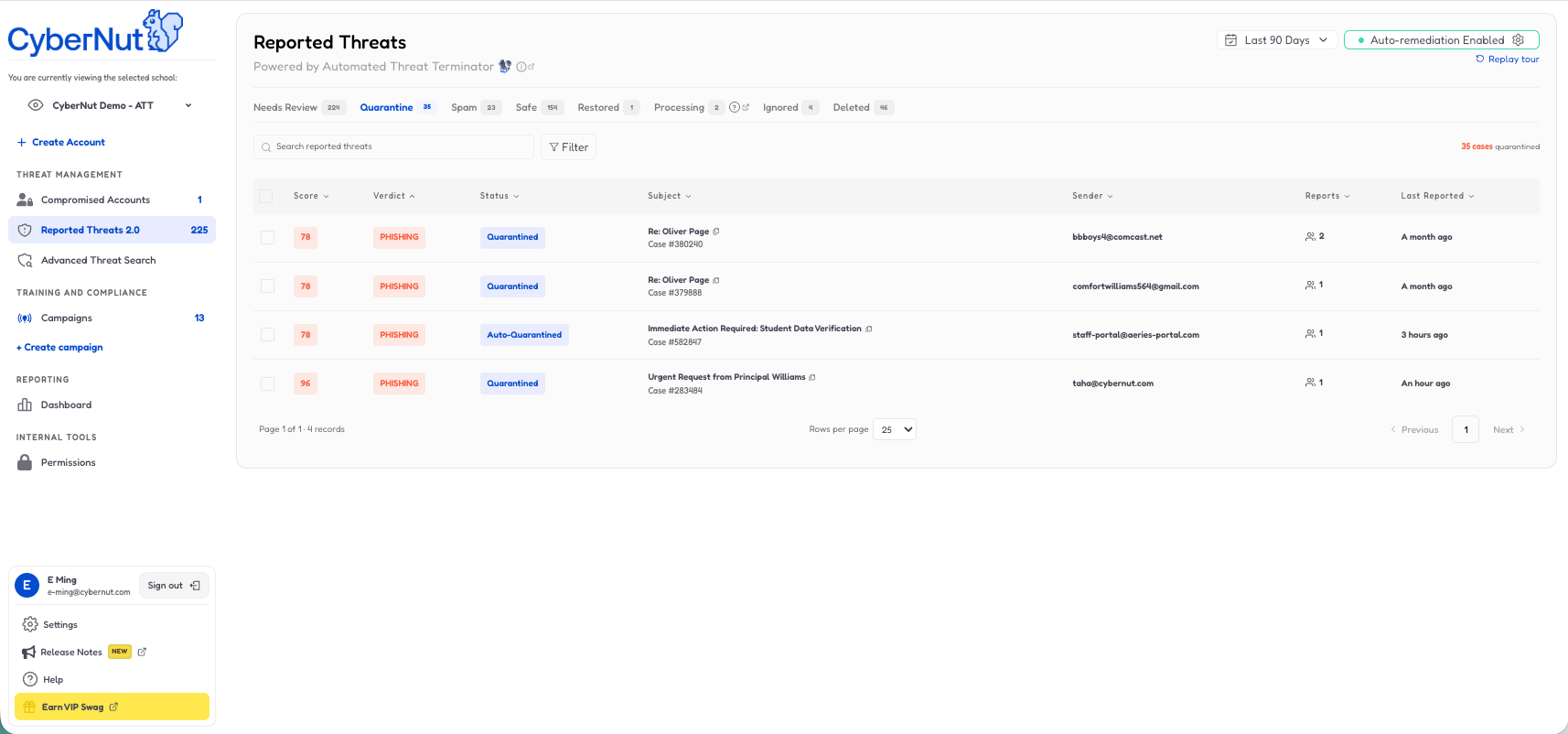This screenshot has height=734, width=1568.
Task: Check the row for case #379888
Action: click(x=268, y=286)
